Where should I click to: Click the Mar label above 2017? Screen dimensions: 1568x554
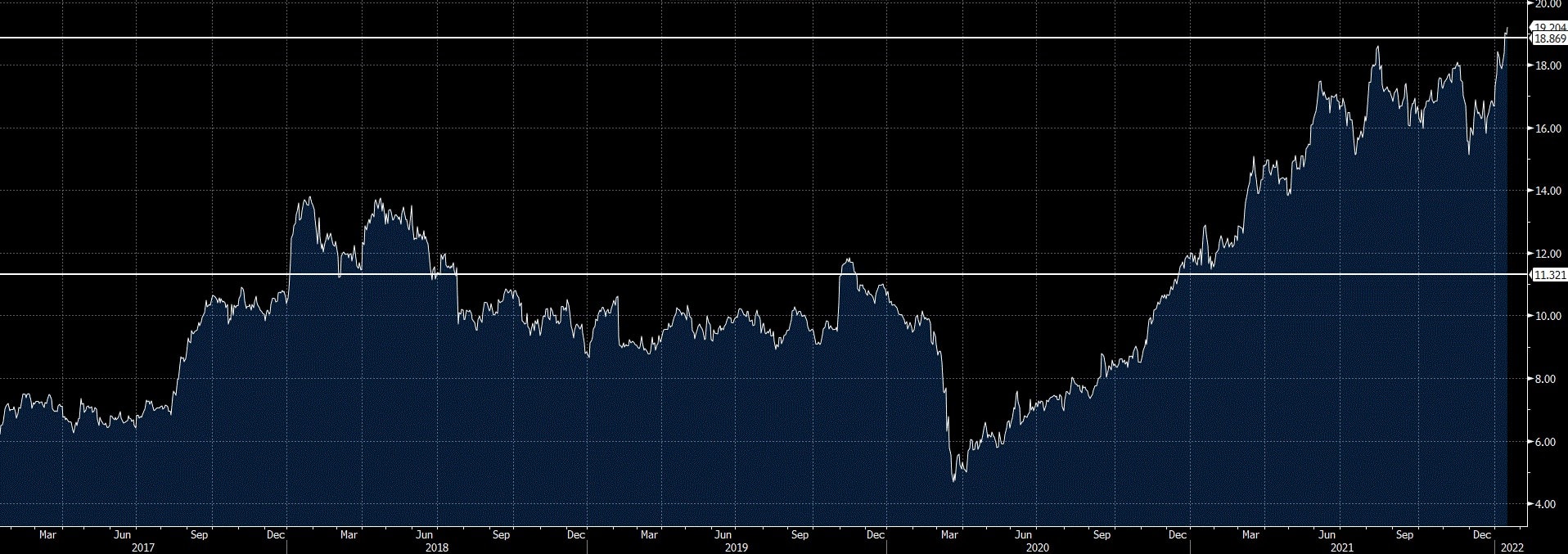48,535
